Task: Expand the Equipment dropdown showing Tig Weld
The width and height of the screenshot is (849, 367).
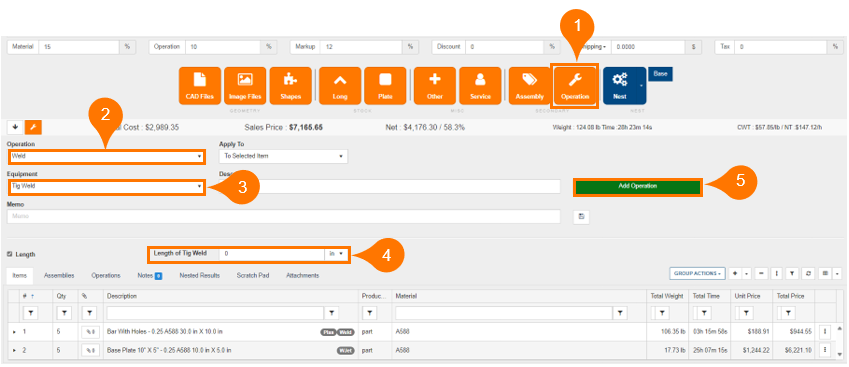Action: pos(107,187)
